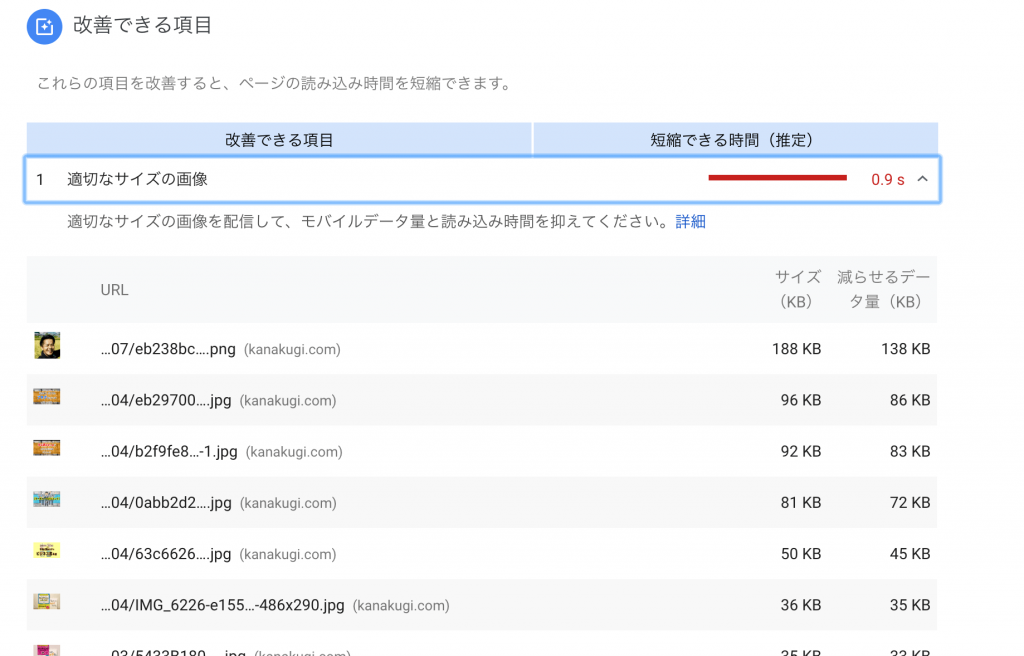Click the 188 KB size cell
Image resolution: width=1024 pixels, height=656 pixels.
click(796, 349)
